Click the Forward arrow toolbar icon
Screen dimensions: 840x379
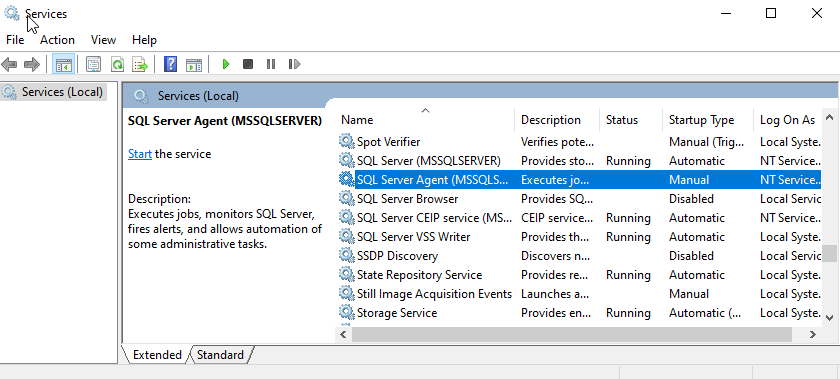32,65
